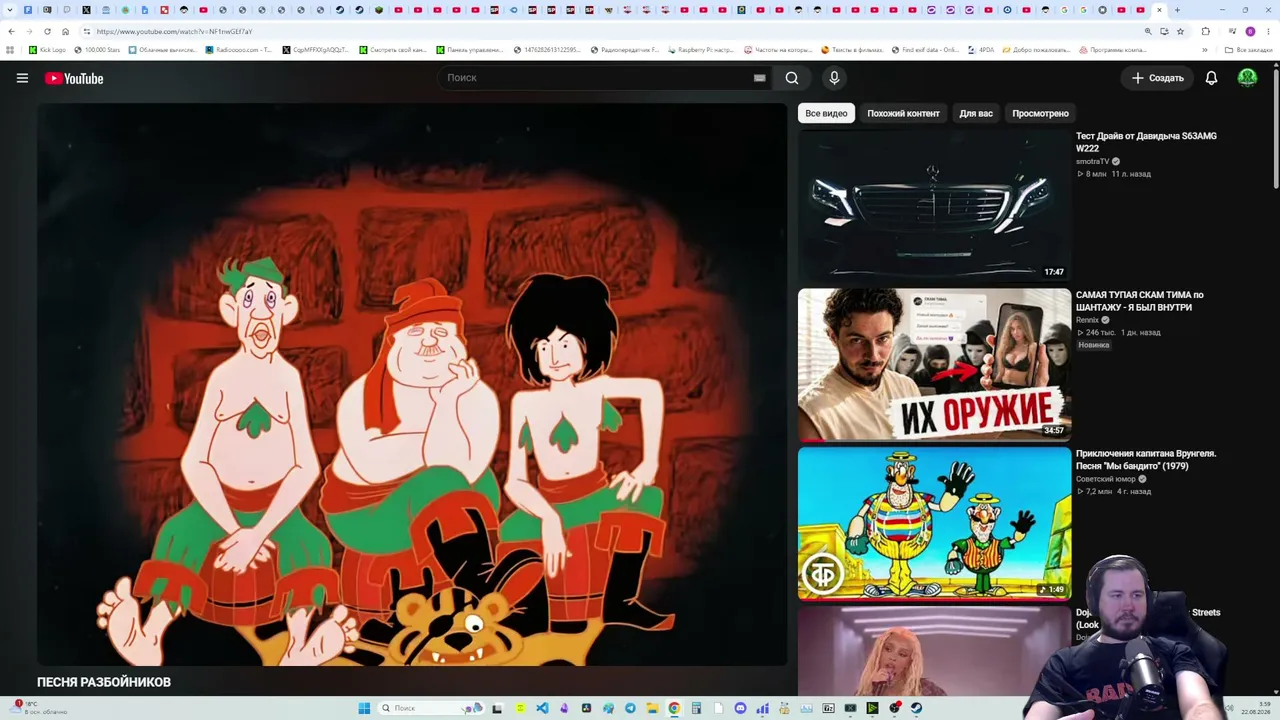Open the YouTube guide hamburger menu
The image size is (1280, 720).
click(x=22, y=78)
